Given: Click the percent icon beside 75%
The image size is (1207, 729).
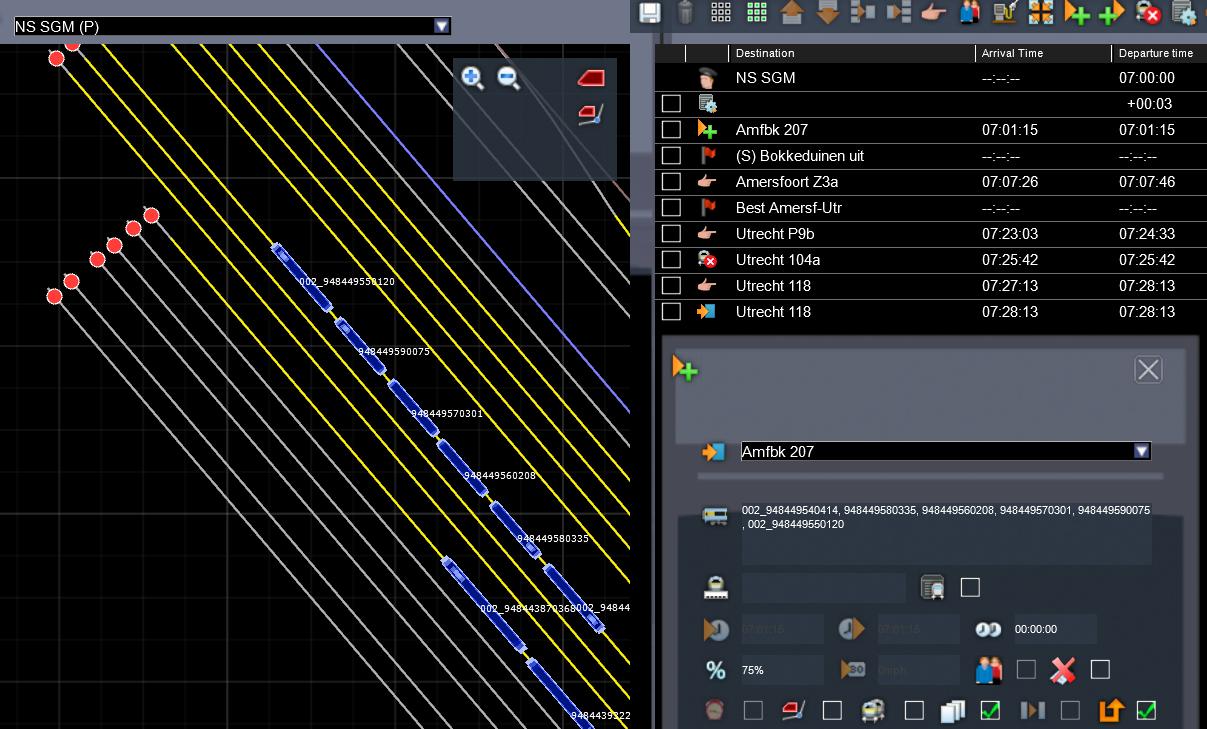Looking at the screenshot, I should (x=715, y=670).
